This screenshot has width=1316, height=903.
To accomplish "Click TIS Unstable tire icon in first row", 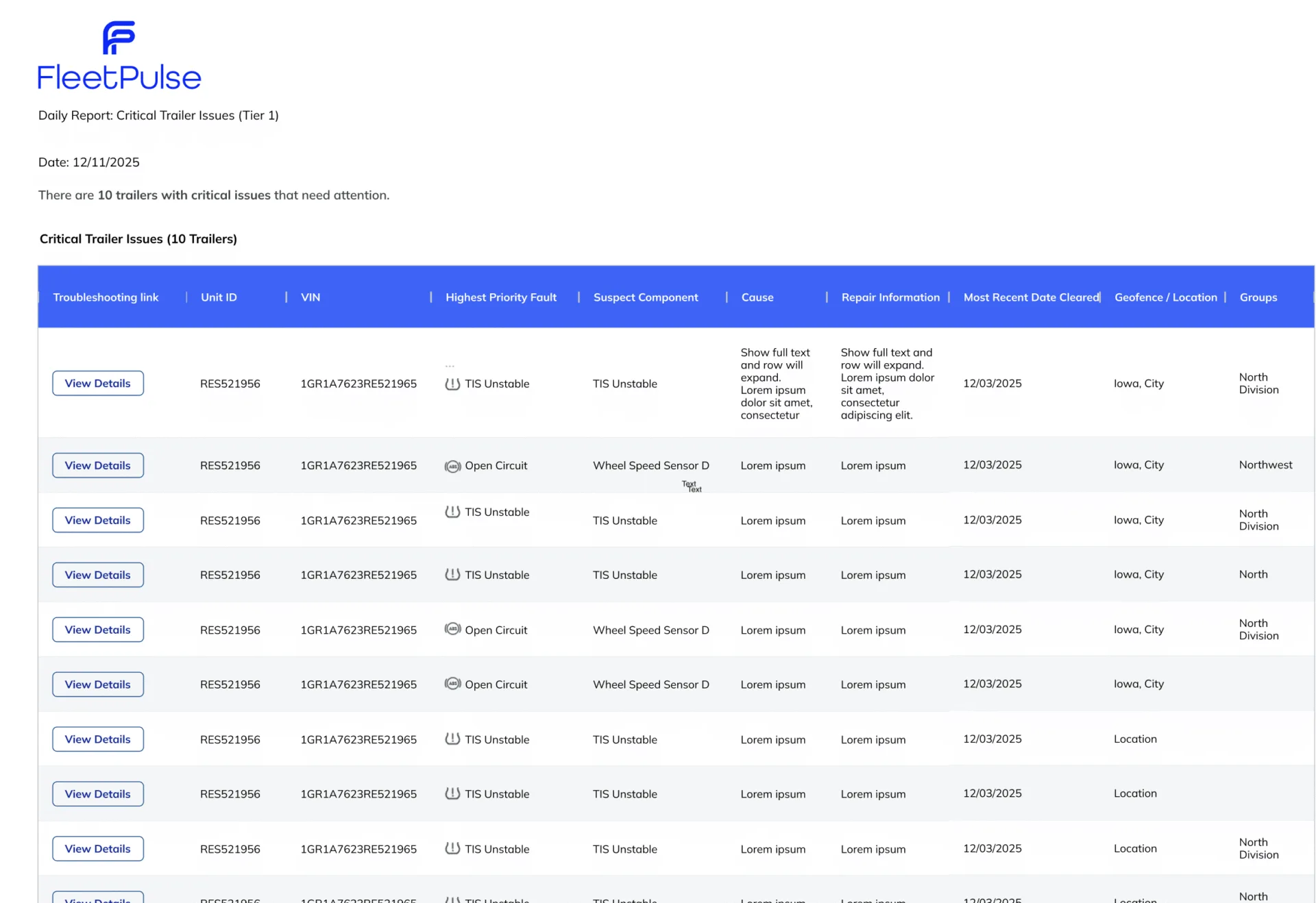I will 452,384.
